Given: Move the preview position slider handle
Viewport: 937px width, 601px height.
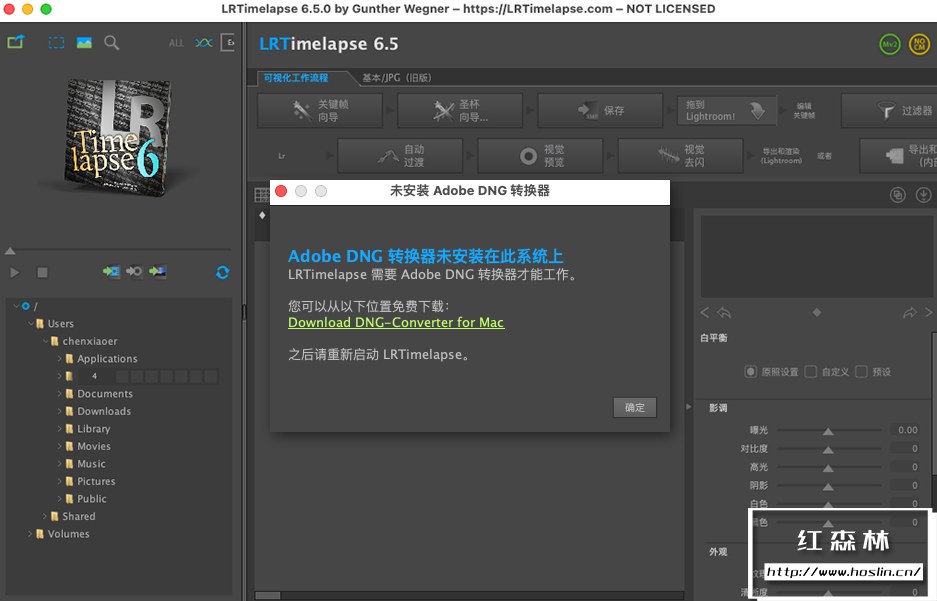Looking at the screenshot, I should coord(10,250).
